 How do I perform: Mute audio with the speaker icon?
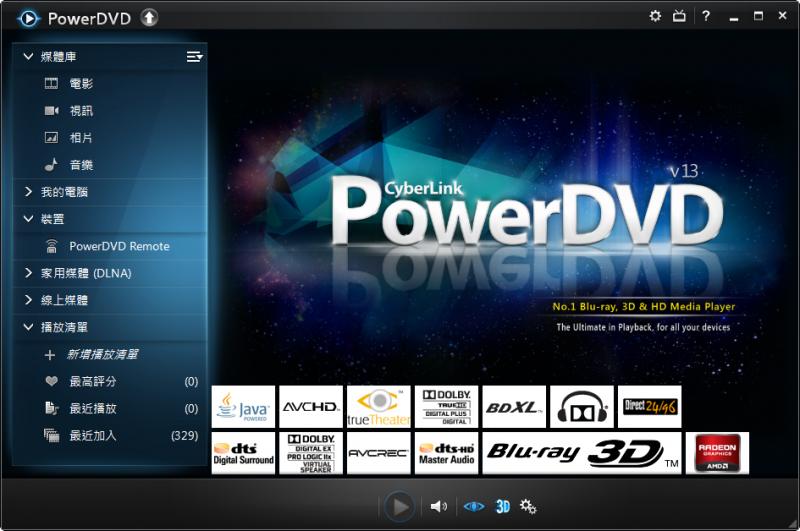tap(438, 507)
